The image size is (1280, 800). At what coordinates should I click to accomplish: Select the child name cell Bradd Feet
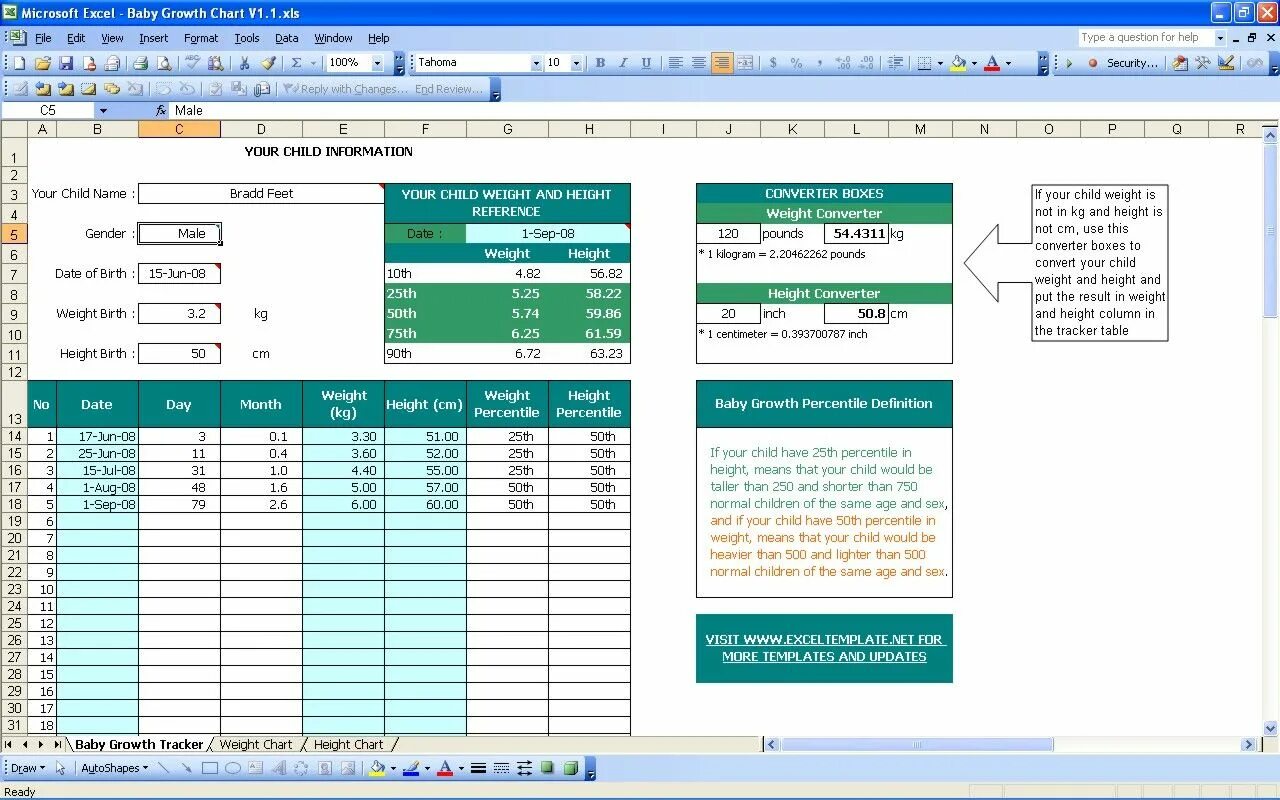pos(261,194)
